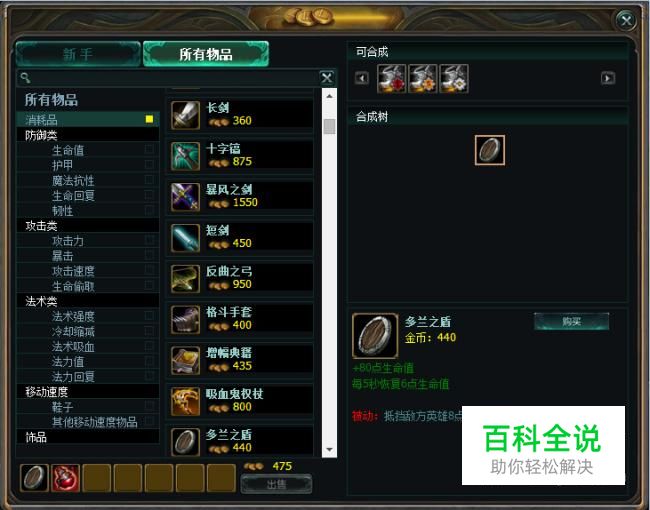Clear search with the X icon
The width and height of the screenshot is (650, 510).
click(327, 78)
